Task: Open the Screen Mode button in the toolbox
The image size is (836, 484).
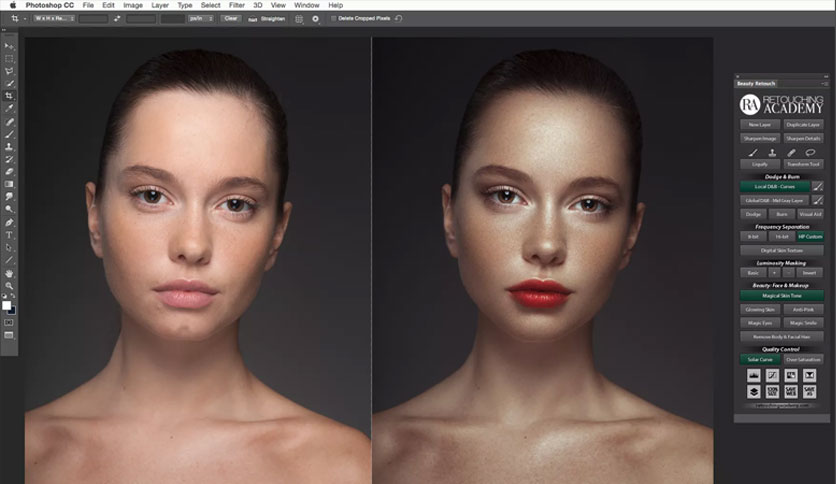Action: point(9,335)
